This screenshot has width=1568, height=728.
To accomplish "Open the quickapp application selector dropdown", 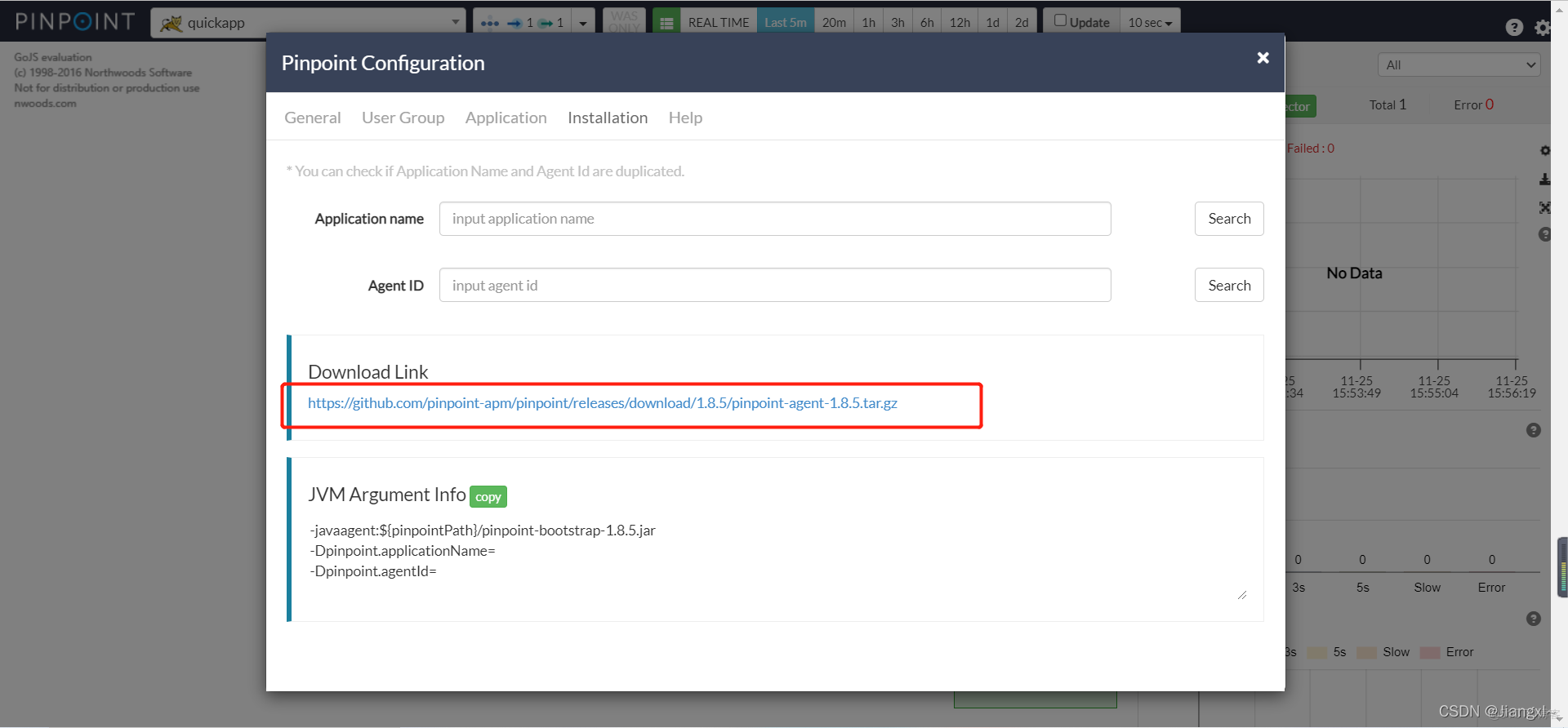I will 308,23.
